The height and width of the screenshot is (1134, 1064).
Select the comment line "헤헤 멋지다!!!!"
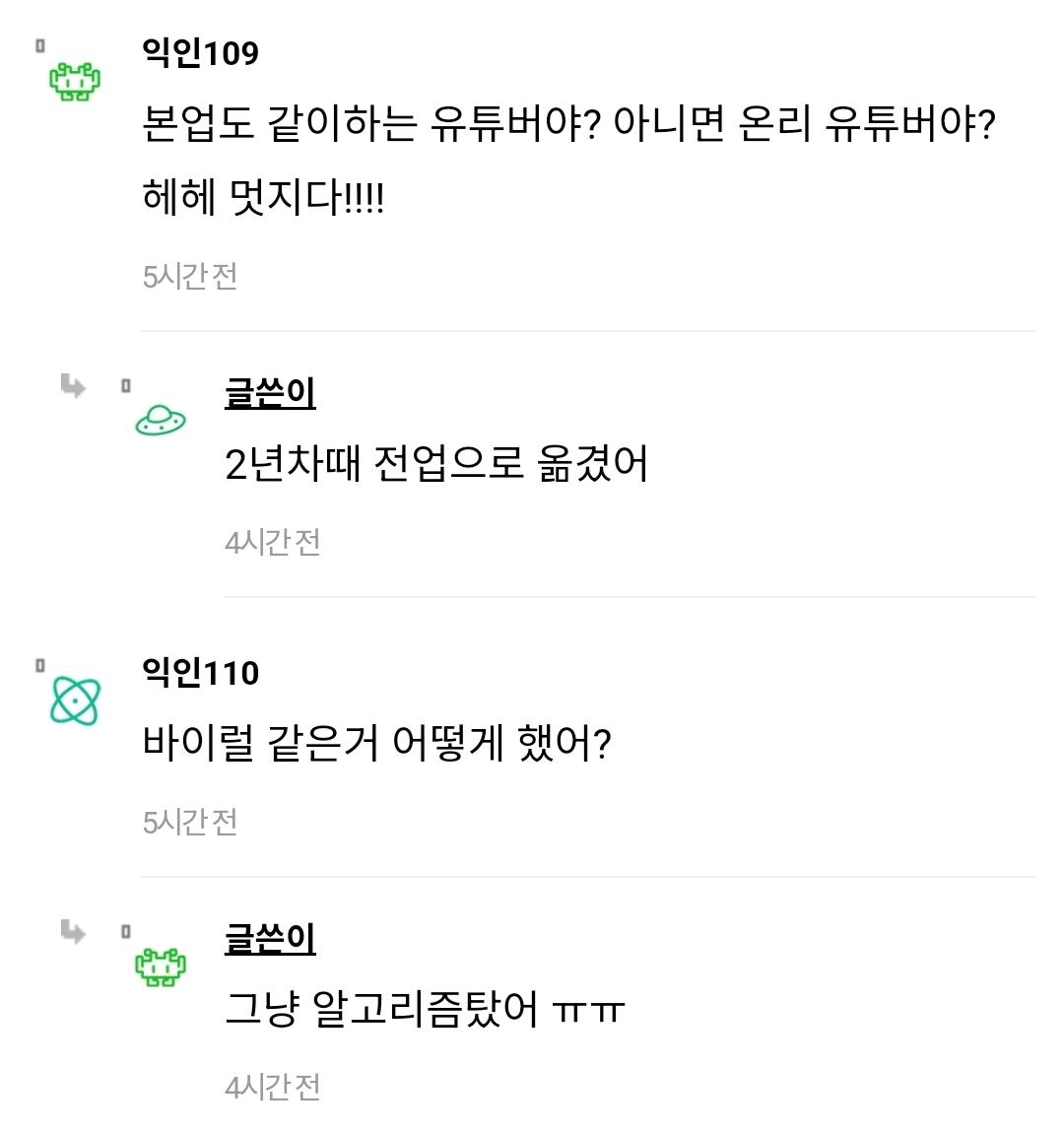tap(263, 198)
